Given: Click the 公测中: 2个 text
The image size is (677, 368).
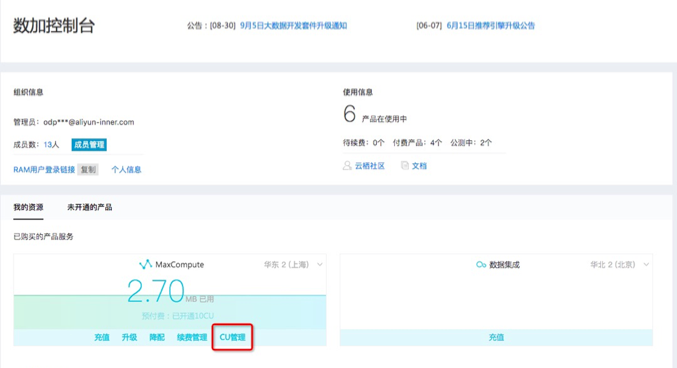Looking at the screenshot, I should (x=471, y=143).
